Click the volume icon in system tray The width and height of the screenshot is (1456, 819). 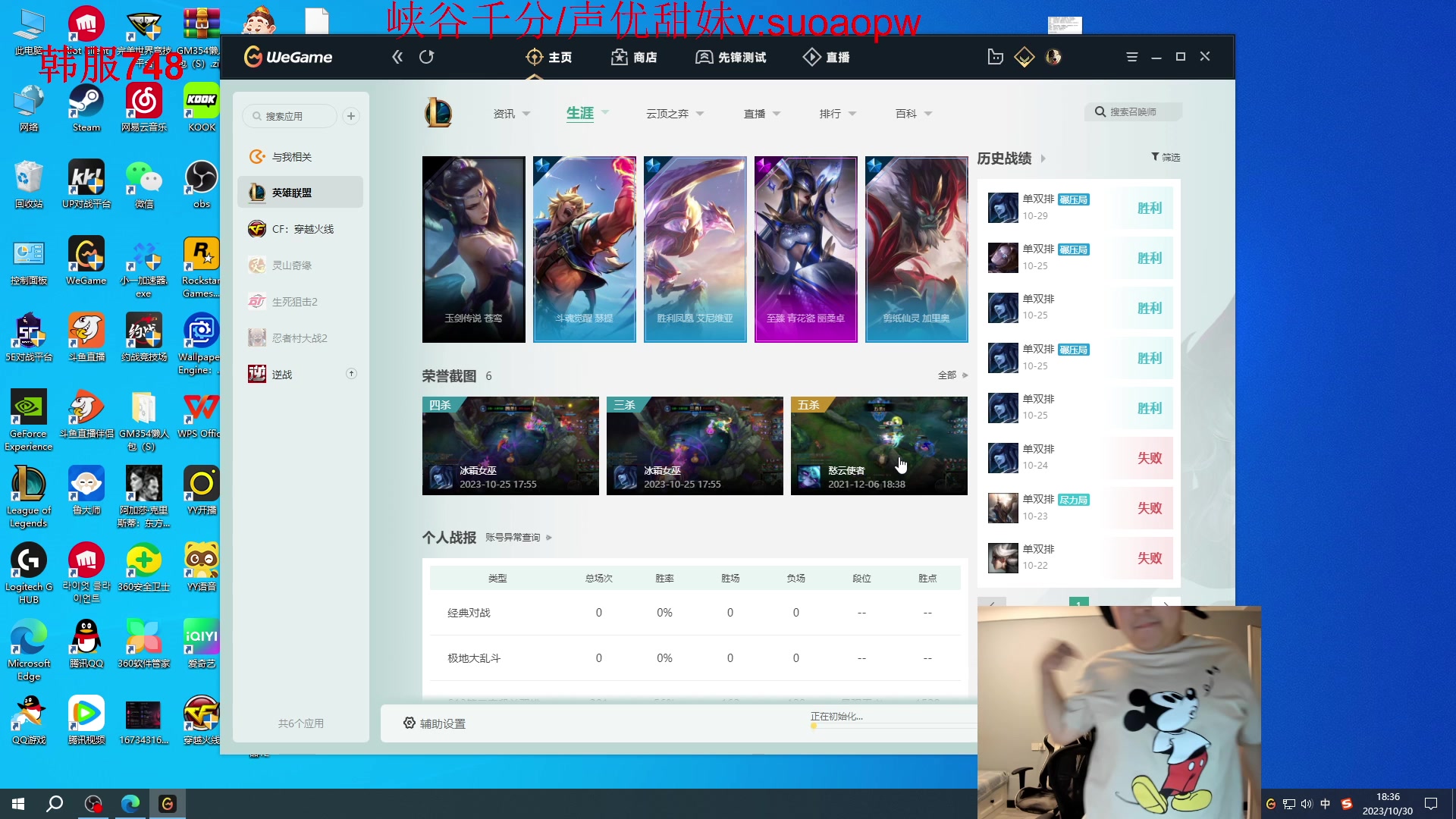pos(1306,804)
